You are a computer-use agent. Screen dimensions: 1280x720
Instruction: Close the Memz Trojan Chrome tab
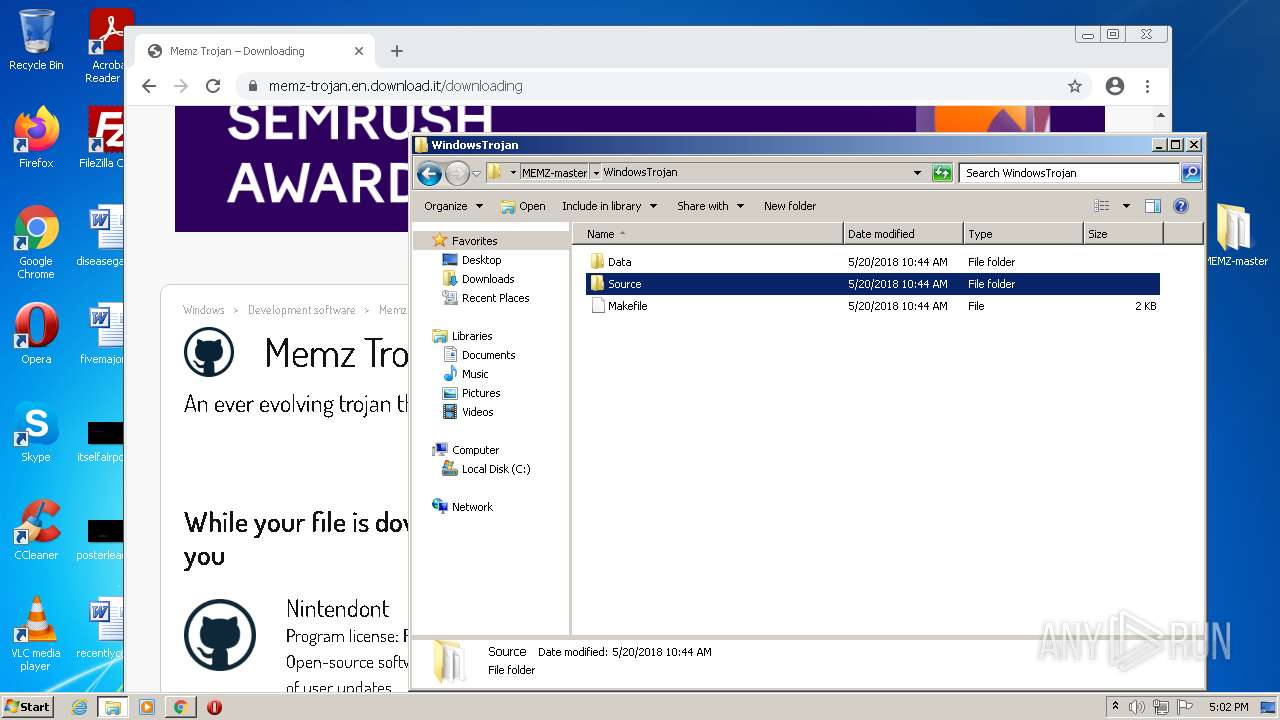tap(359, 51)
